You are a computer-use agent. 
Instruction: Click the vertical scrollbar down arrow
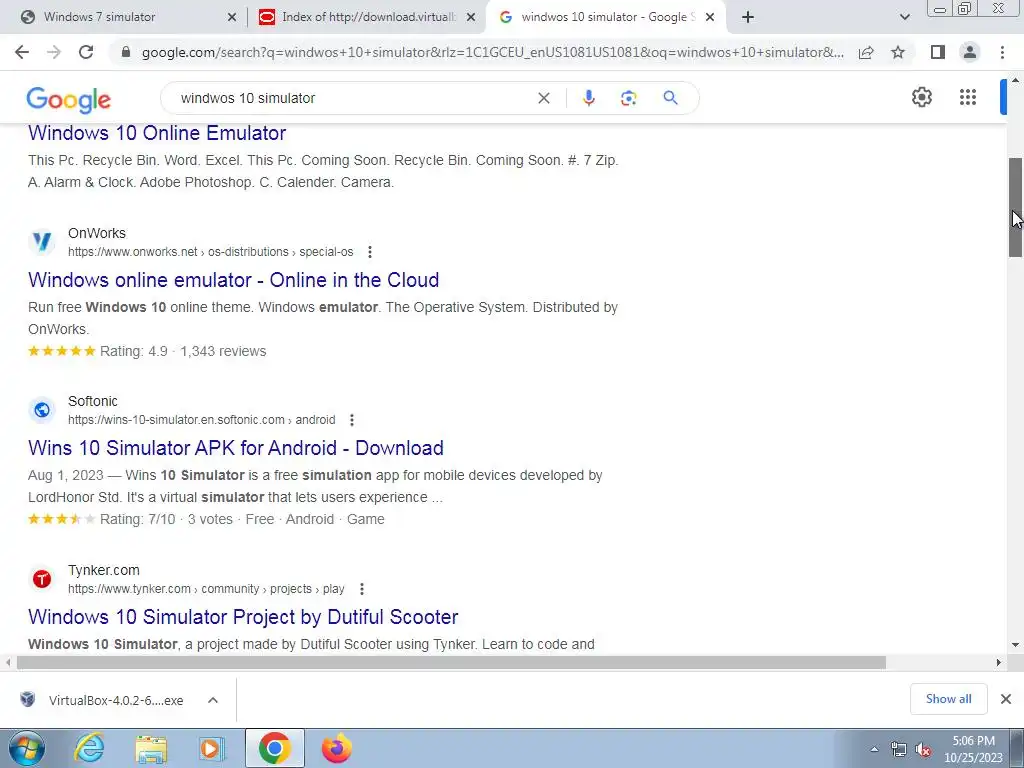[x=1015, y=645]
